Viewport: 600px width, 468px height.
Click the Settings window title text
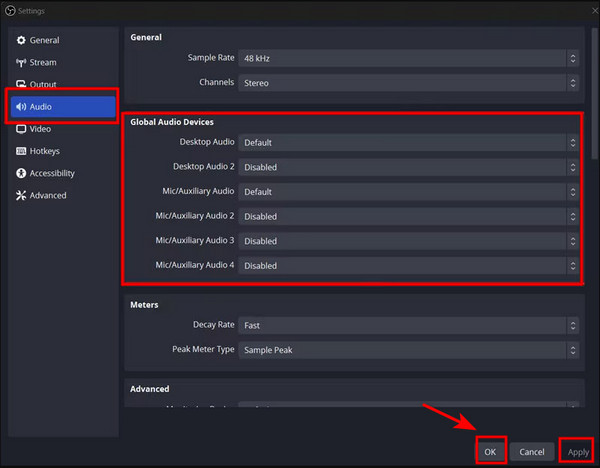click(x=31, y=11)
